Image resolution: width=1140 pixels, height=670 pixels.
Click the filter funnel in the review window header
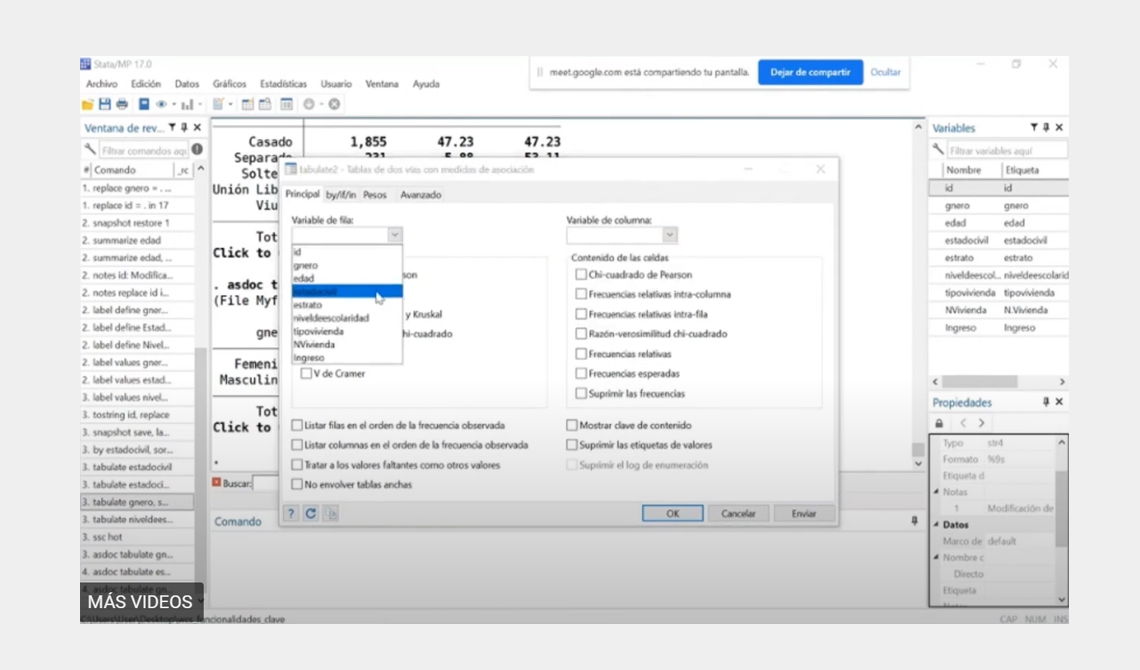[172, 128]
